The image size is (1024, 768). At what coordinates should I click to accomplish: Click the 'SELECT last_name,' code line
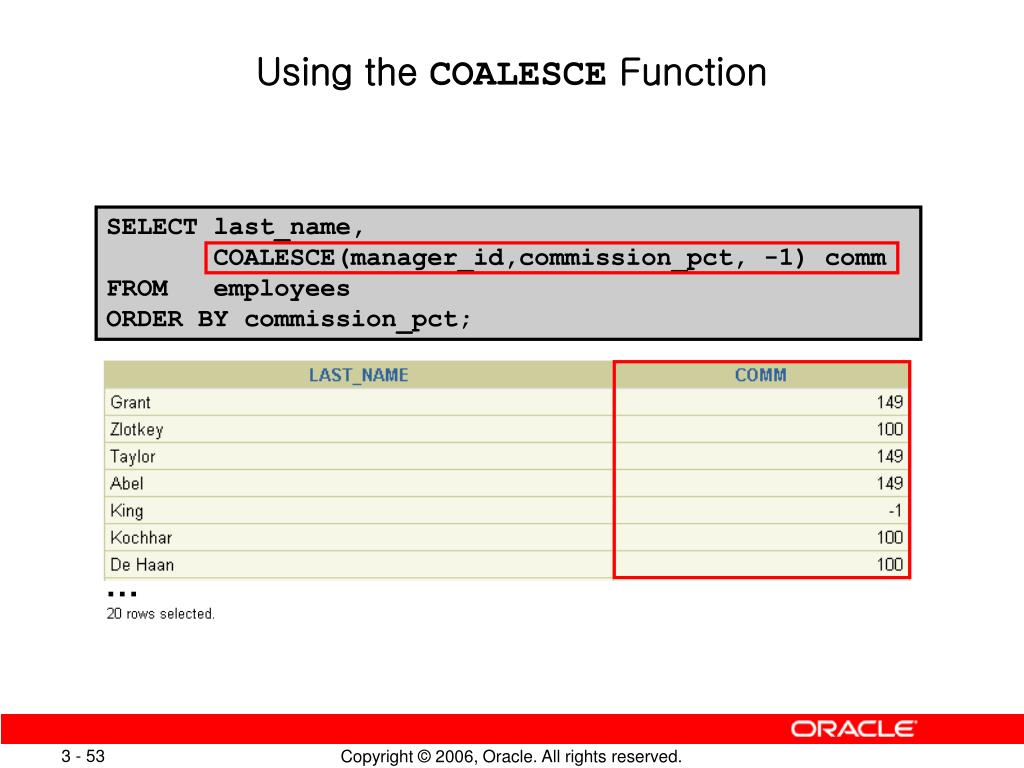(235, 227)
